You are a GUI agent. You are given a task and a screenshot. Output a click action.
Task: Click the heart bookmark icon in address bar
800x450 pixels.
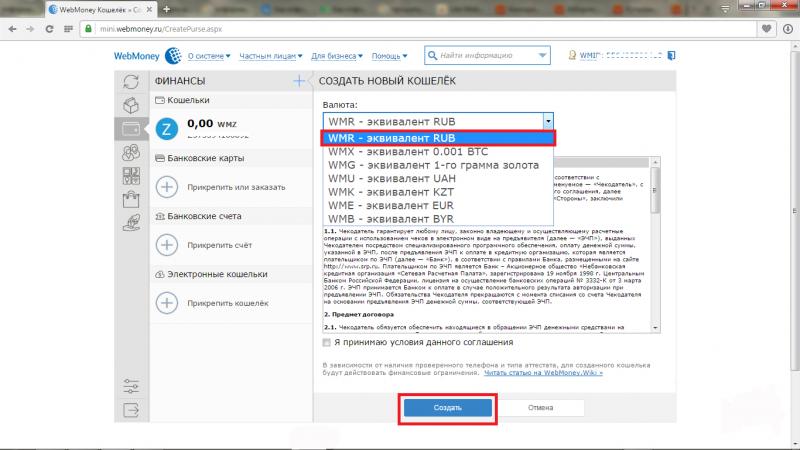click(766, 29)
